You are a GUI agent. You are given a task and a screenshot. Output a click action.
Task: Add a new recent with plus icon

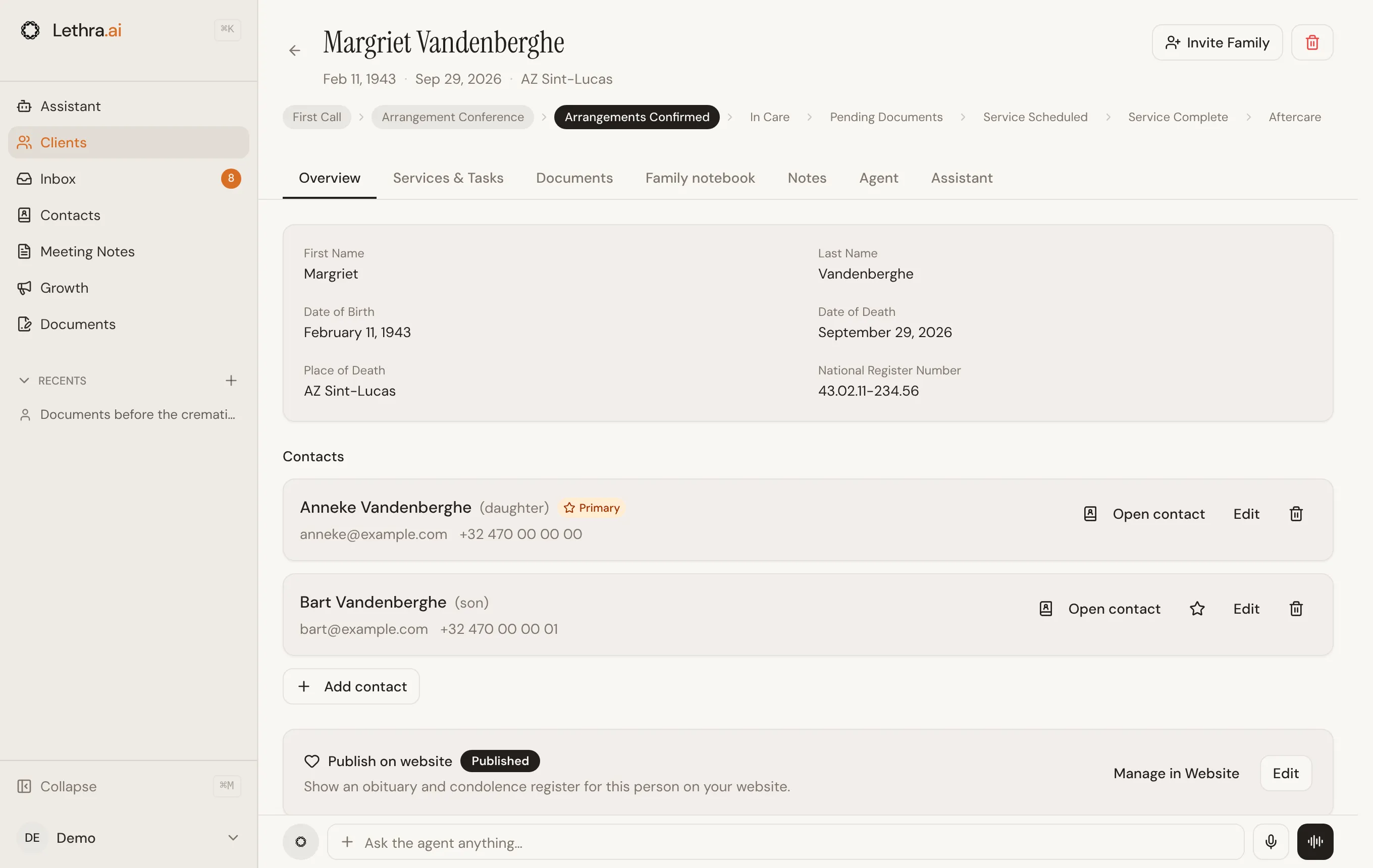click(x=231, y=380)
